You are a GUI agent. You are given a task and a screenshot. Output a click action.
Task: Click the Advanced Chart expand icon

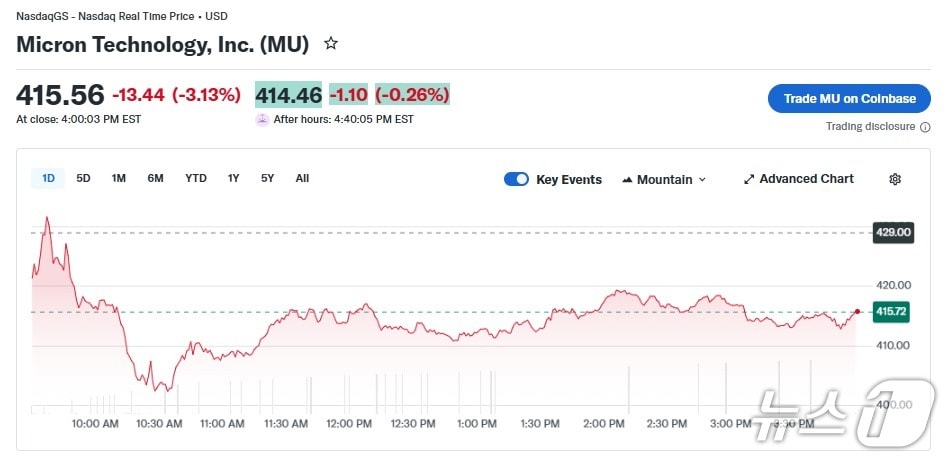pyautogui.click(x=749, y=179)
